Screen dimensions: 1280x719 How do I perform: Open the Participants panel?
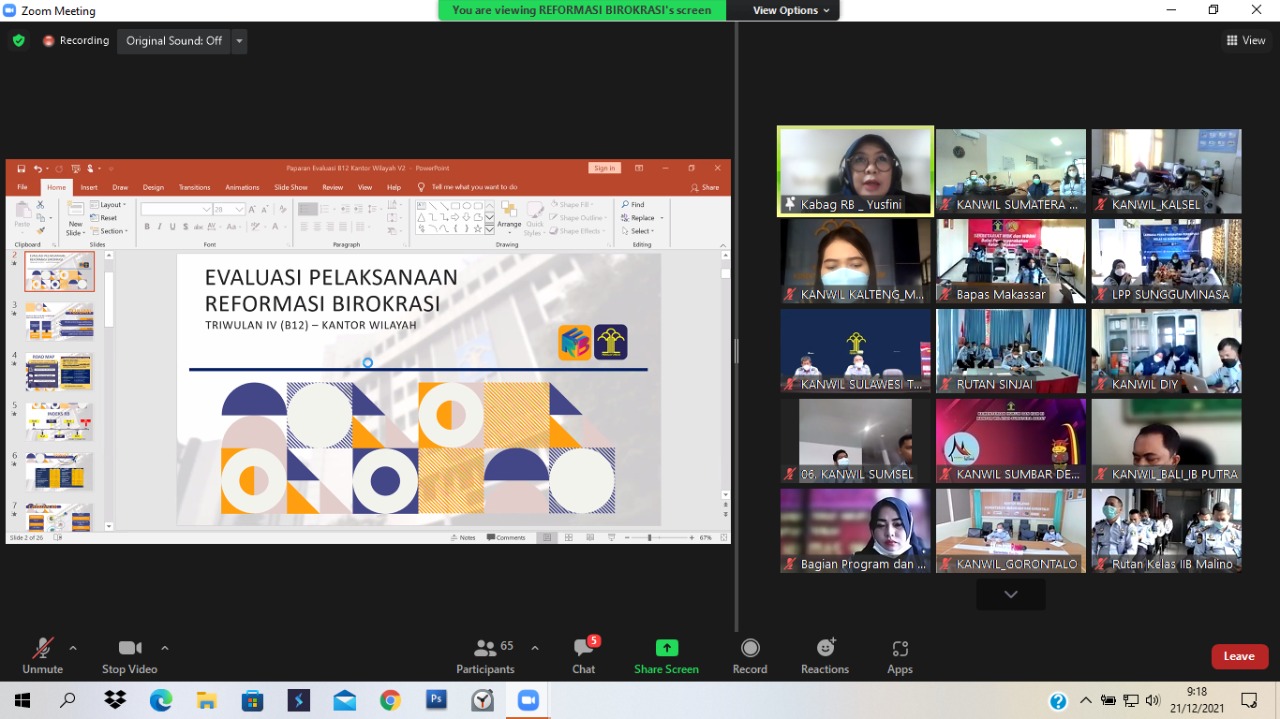[486, 656]
